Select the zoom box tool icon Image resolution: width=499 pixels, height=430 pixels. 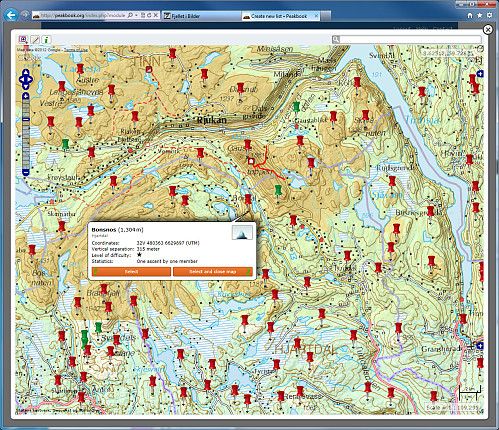tap(23, 40)
